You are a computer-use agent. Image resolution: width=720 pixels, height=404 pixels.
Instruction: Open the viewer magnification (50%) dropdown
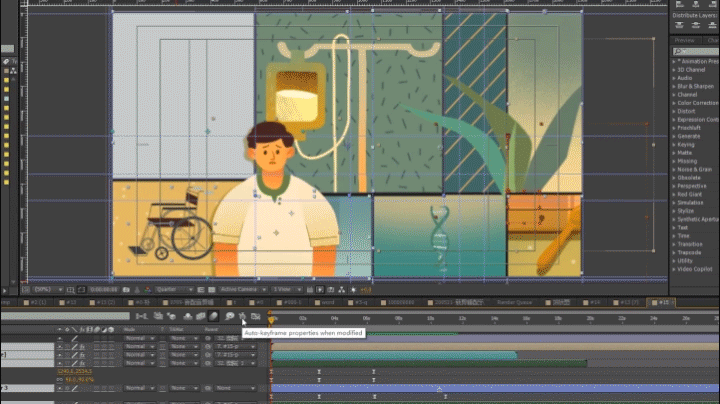48,290
